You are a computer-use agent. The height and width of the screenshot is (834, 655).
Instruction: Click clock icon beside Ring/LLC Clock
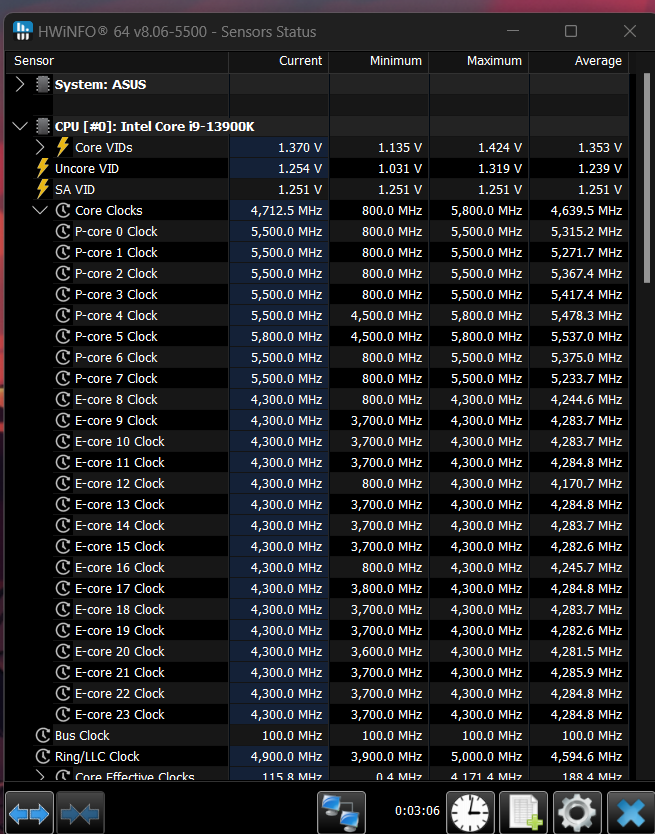point(43,756)
